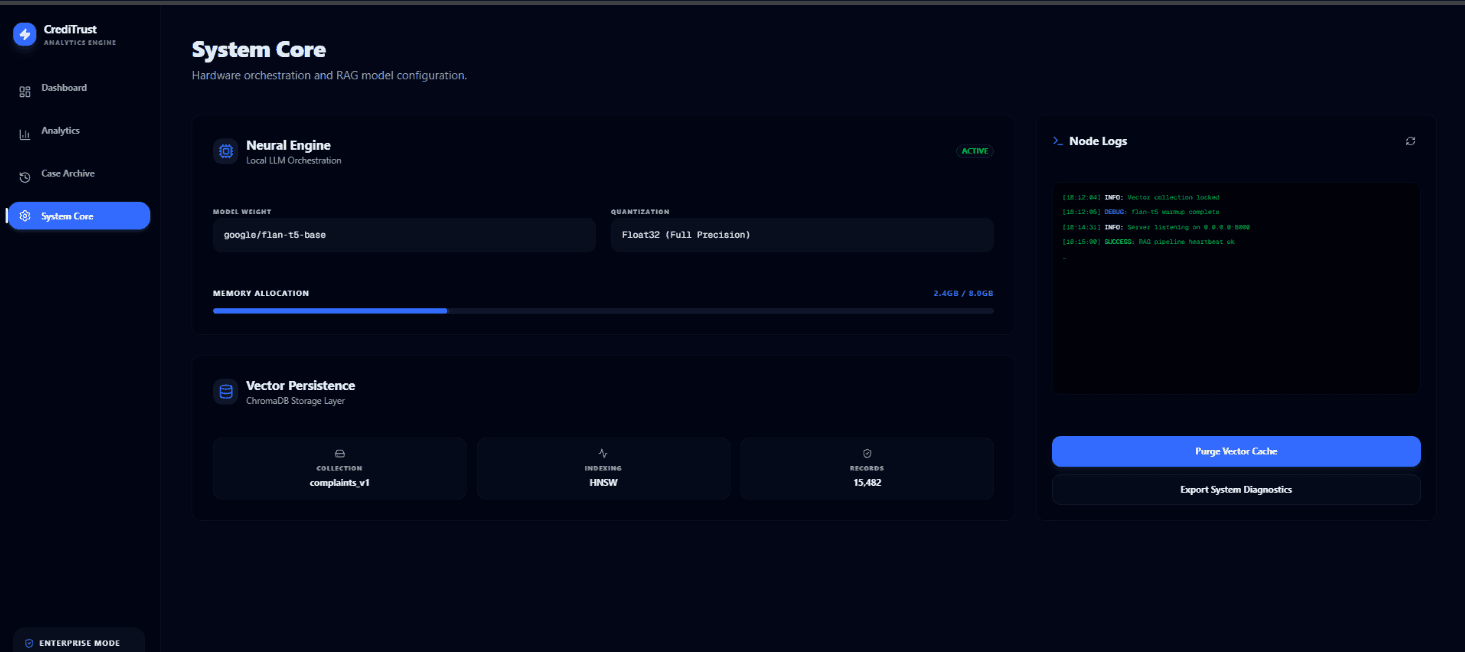Click the 'ChromaDB Storage Layer' subtitle
Screen dimensions: 1465x652
(x=295, y=400)
